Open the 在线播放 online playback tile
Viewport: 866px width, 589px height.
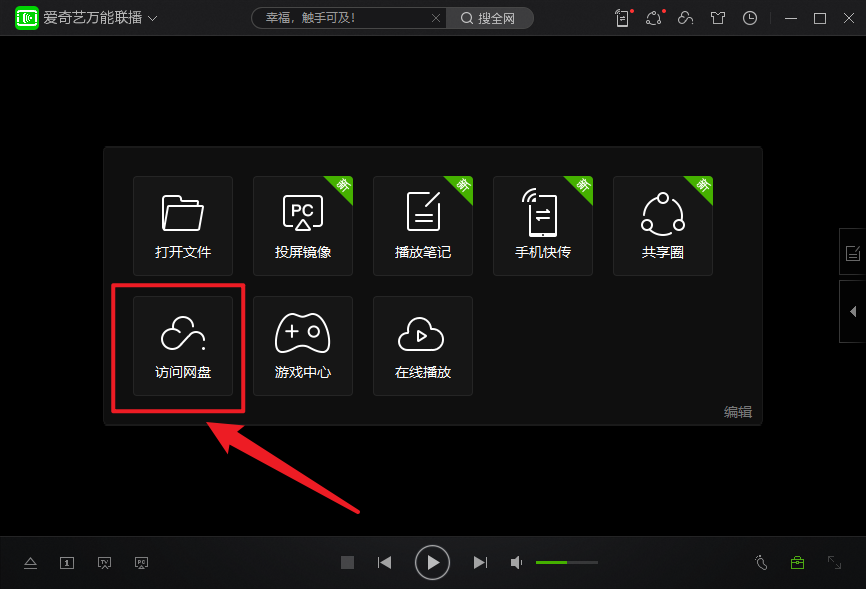click(423, 345)
